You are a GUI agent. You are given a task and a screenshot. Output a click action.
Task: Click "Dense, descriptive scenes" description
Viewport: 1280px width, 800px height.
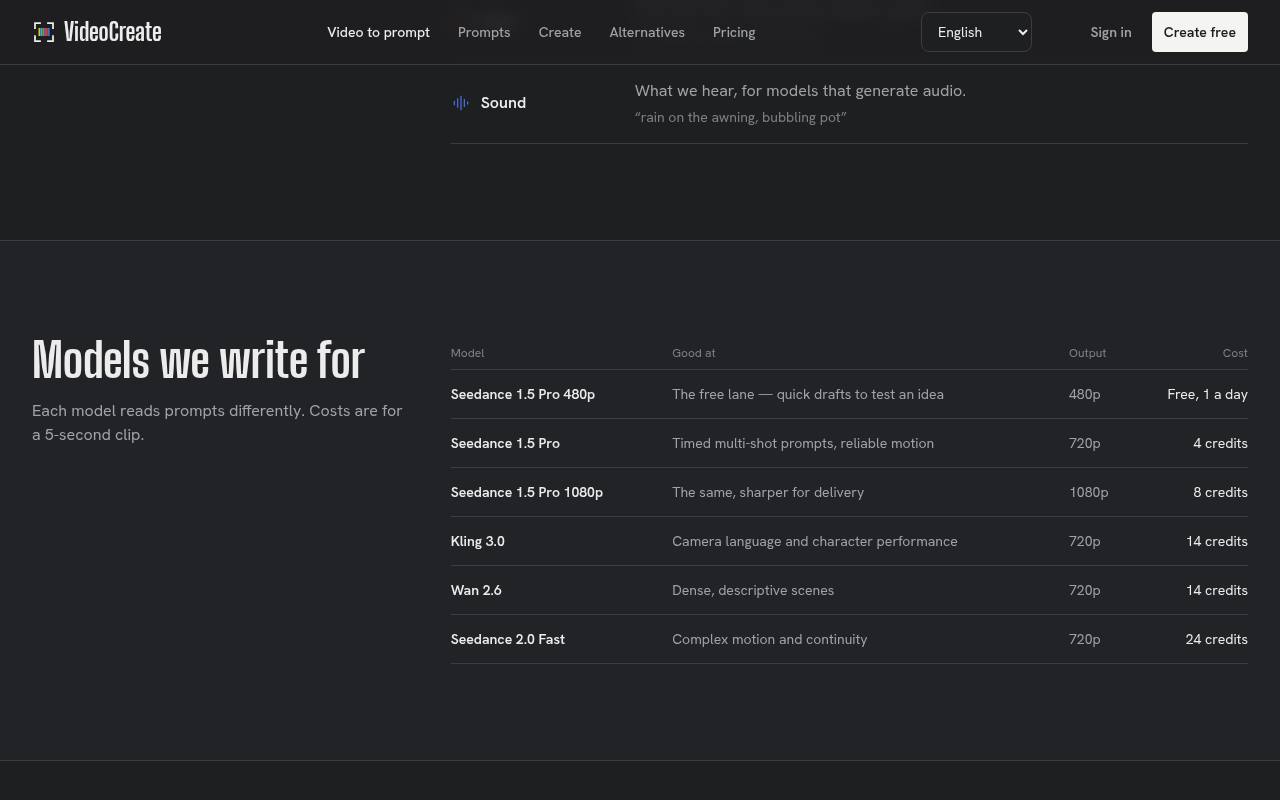(x=753, y=590)
